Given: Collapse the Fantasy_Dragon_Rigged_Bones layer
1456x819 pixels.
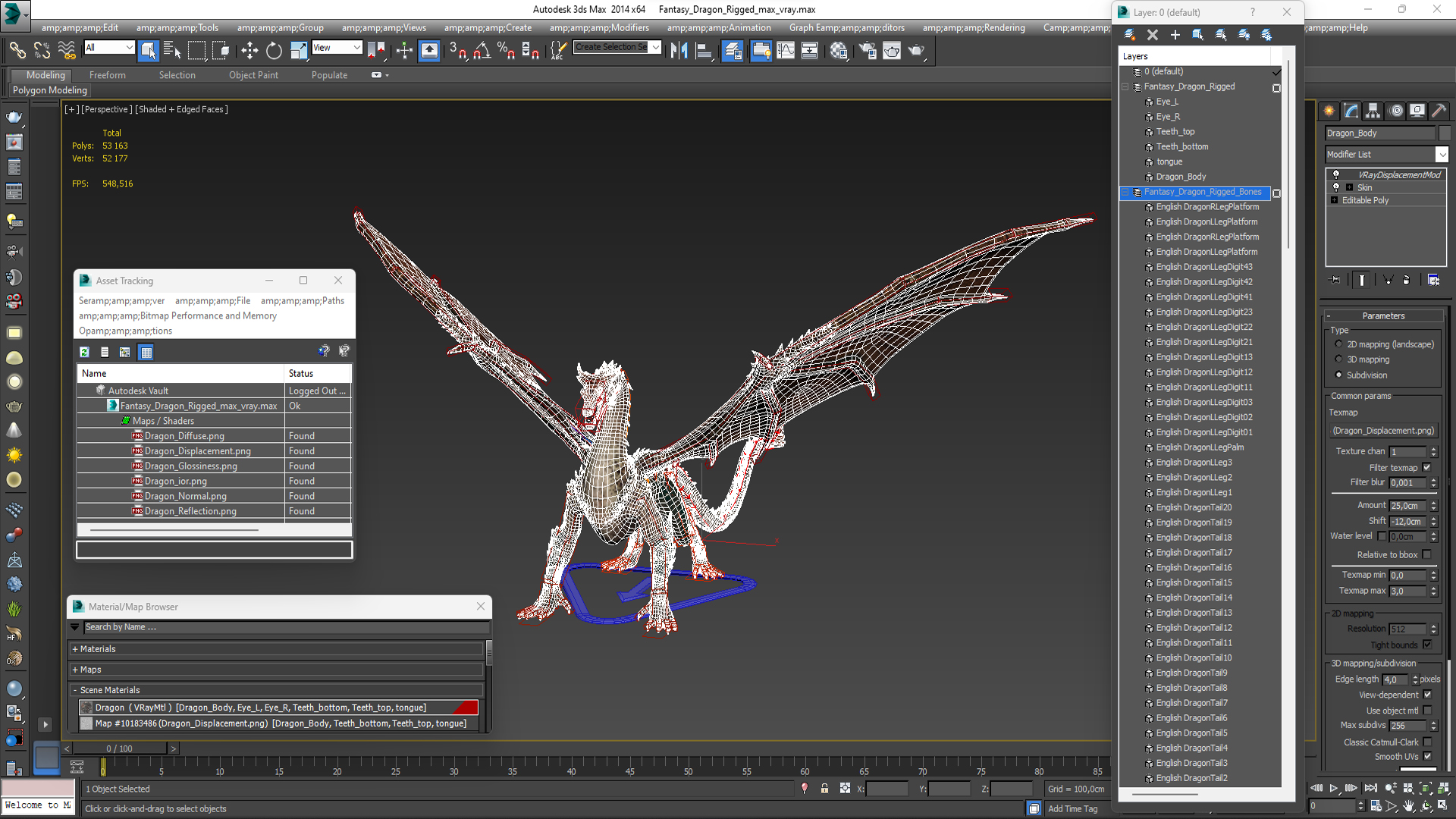Looking at the screenshot, I should click(1125, 192).
